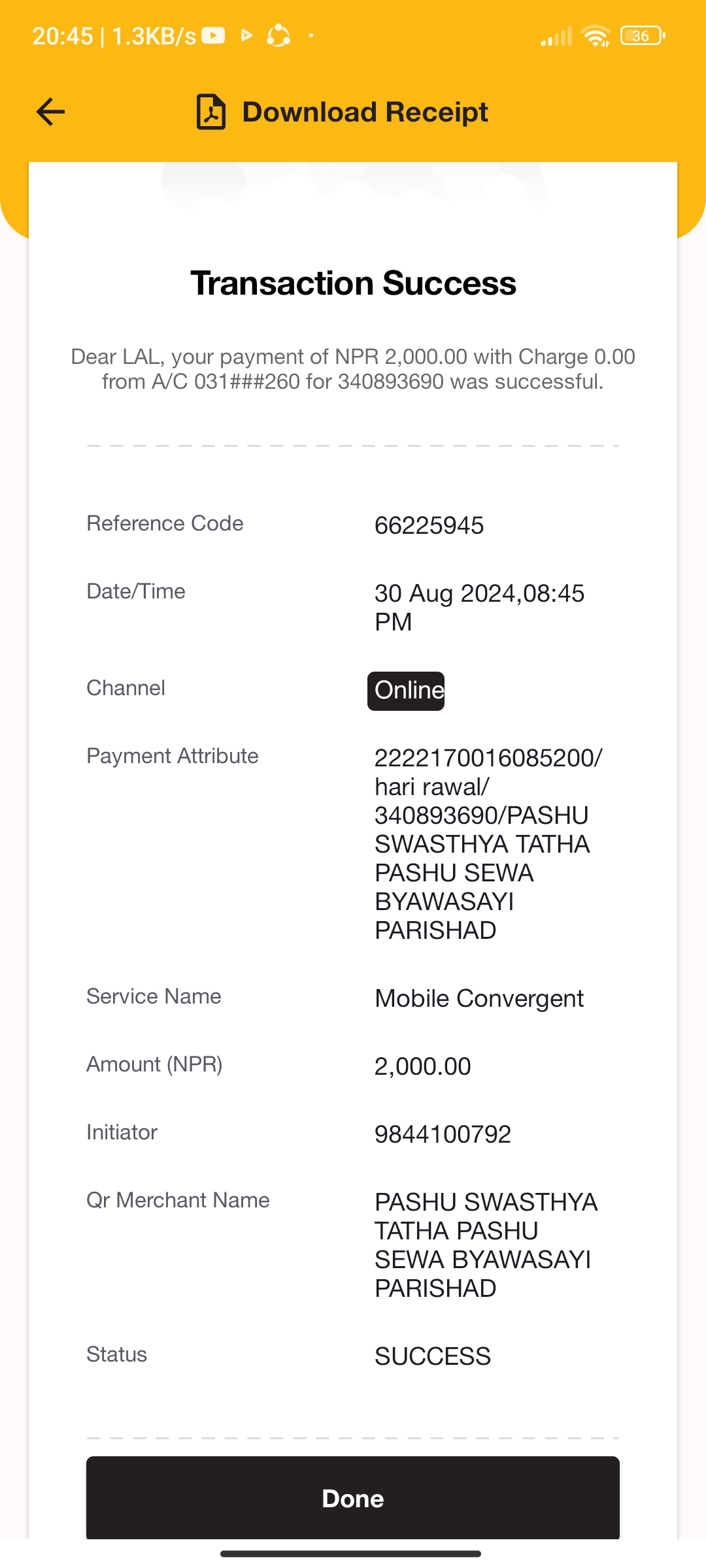Tap the payment attribute details text

[x=488, y=844]
